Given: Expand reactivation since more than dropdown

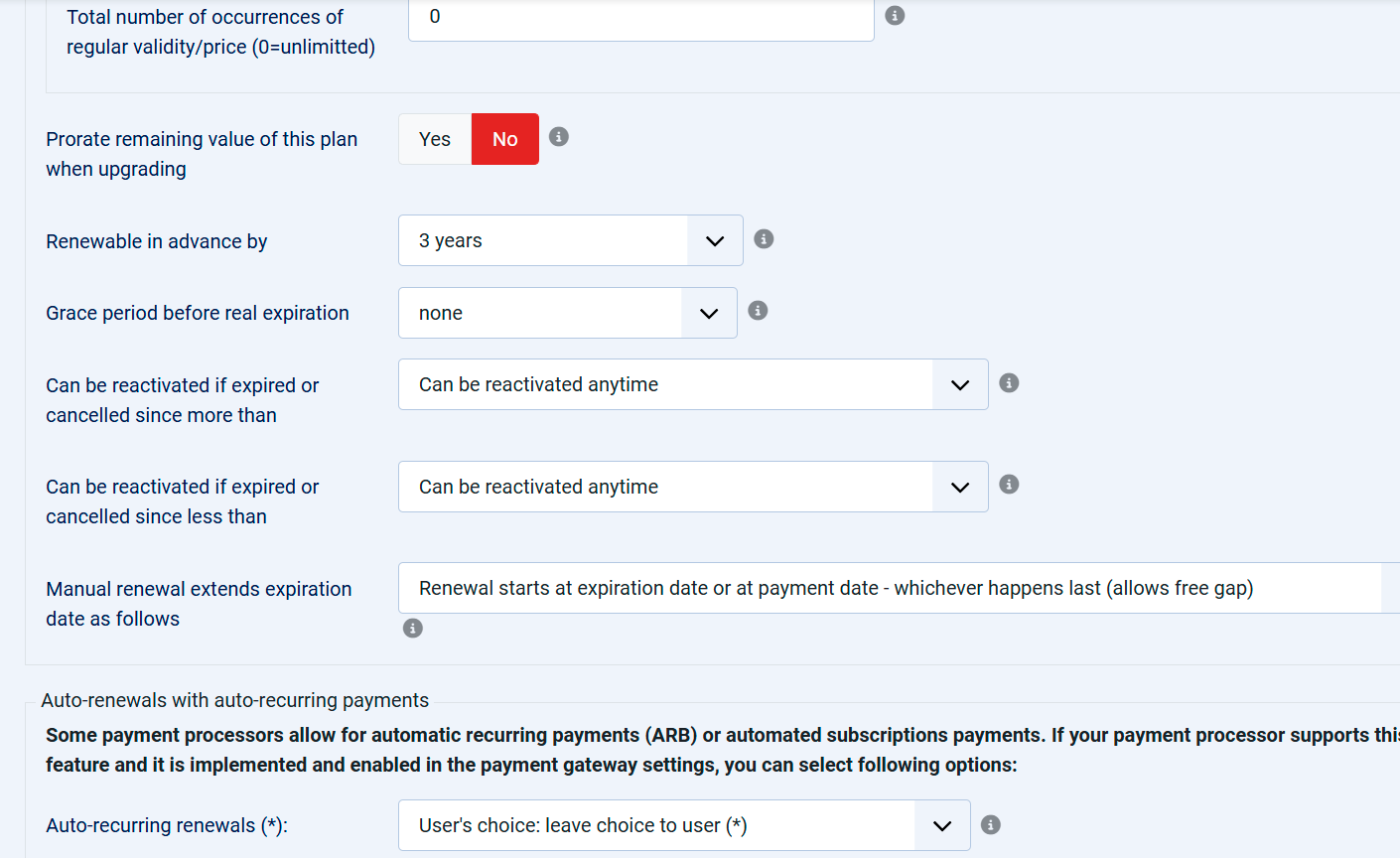Looking at the screenshot, I should tap(693, 384).
